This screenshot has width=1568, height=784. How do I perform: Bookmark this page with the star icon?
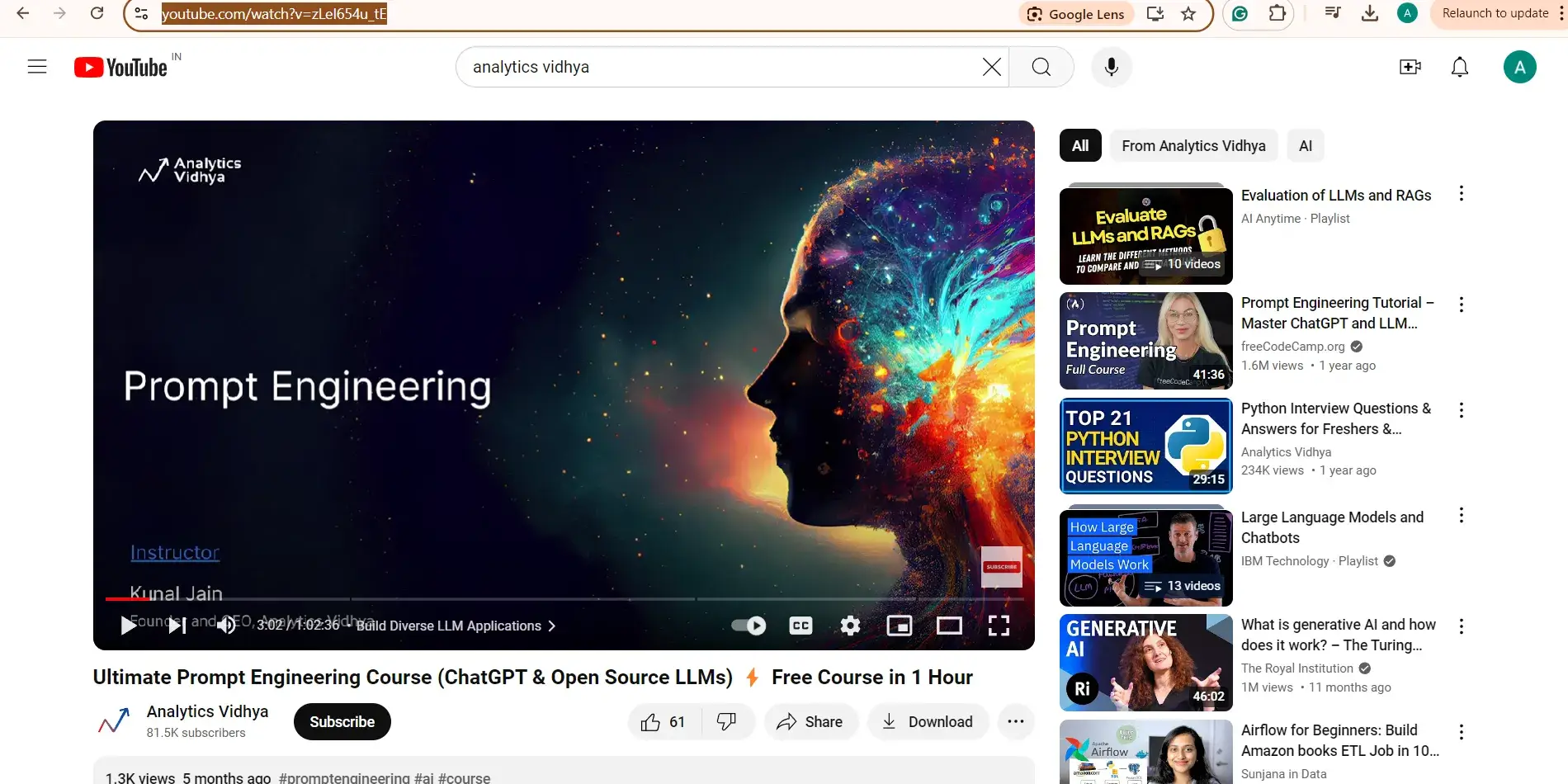click(1188, 13)
